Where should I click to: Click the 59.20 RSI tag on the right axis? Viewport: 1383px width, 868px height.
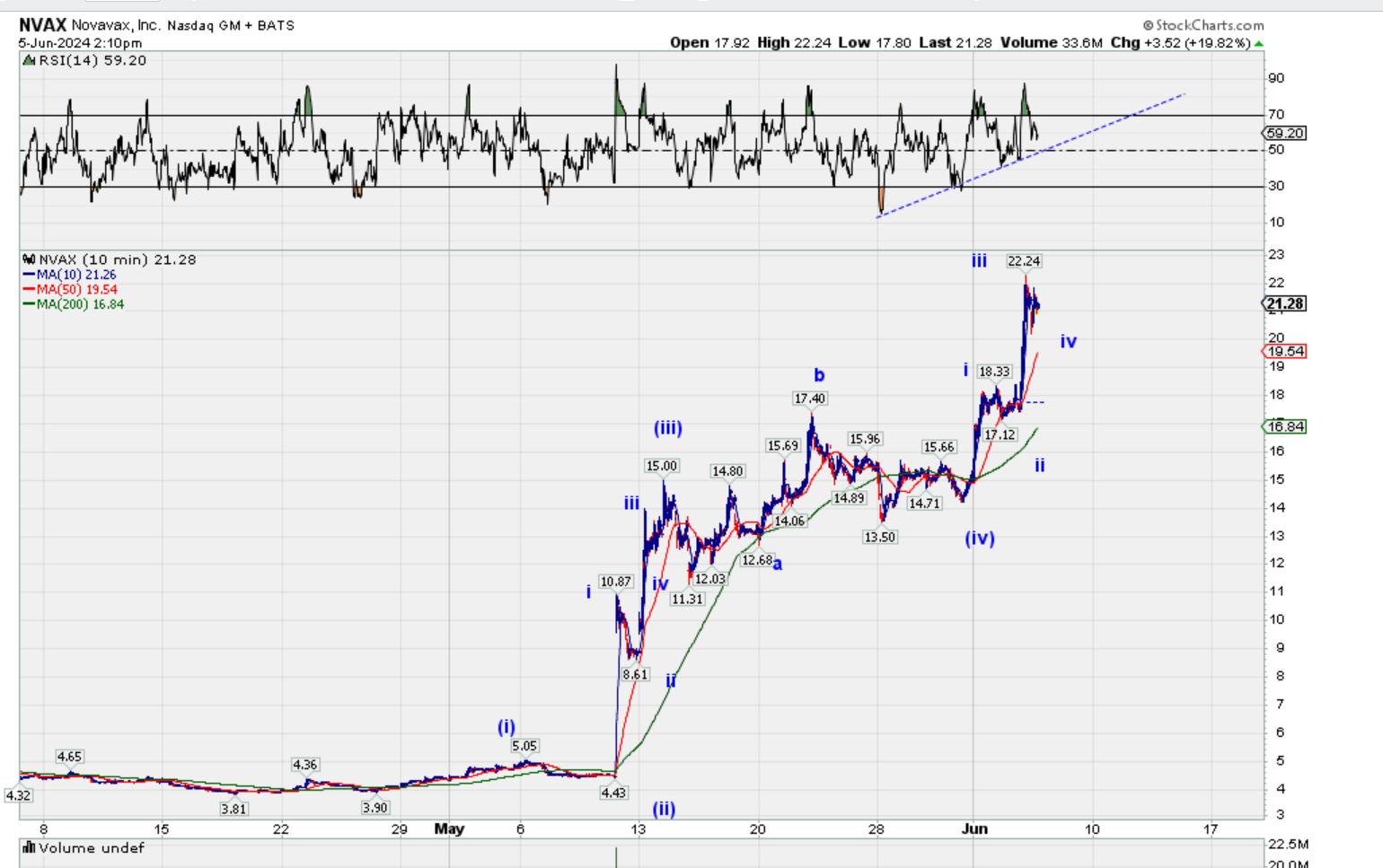[1284, 133]
